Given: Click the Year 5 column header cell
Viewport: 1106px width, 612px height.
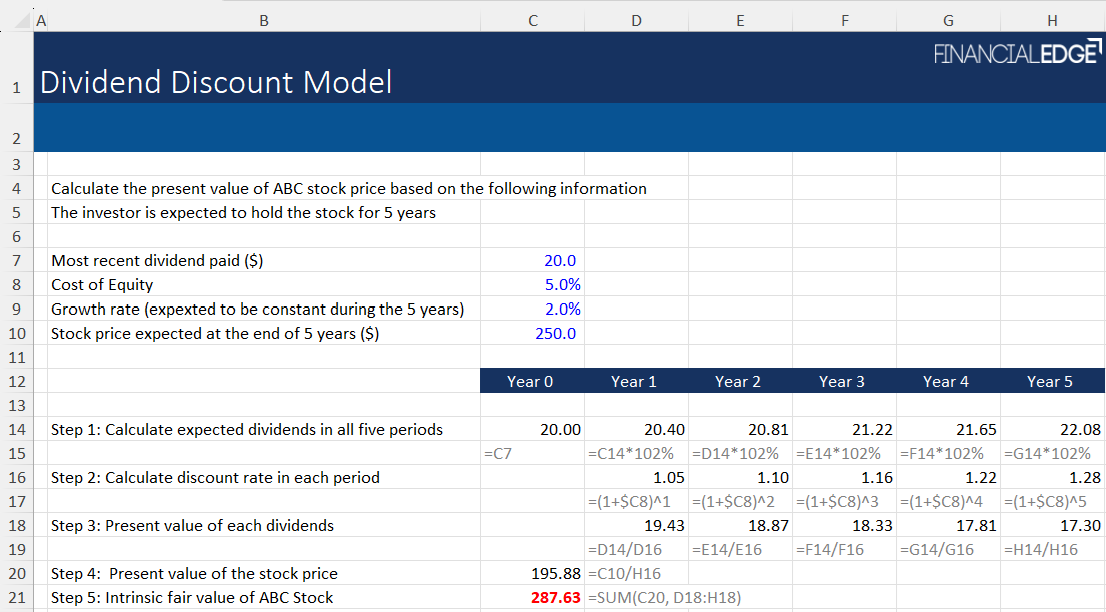Looking at the screenshot, I should pos(1048,381).
